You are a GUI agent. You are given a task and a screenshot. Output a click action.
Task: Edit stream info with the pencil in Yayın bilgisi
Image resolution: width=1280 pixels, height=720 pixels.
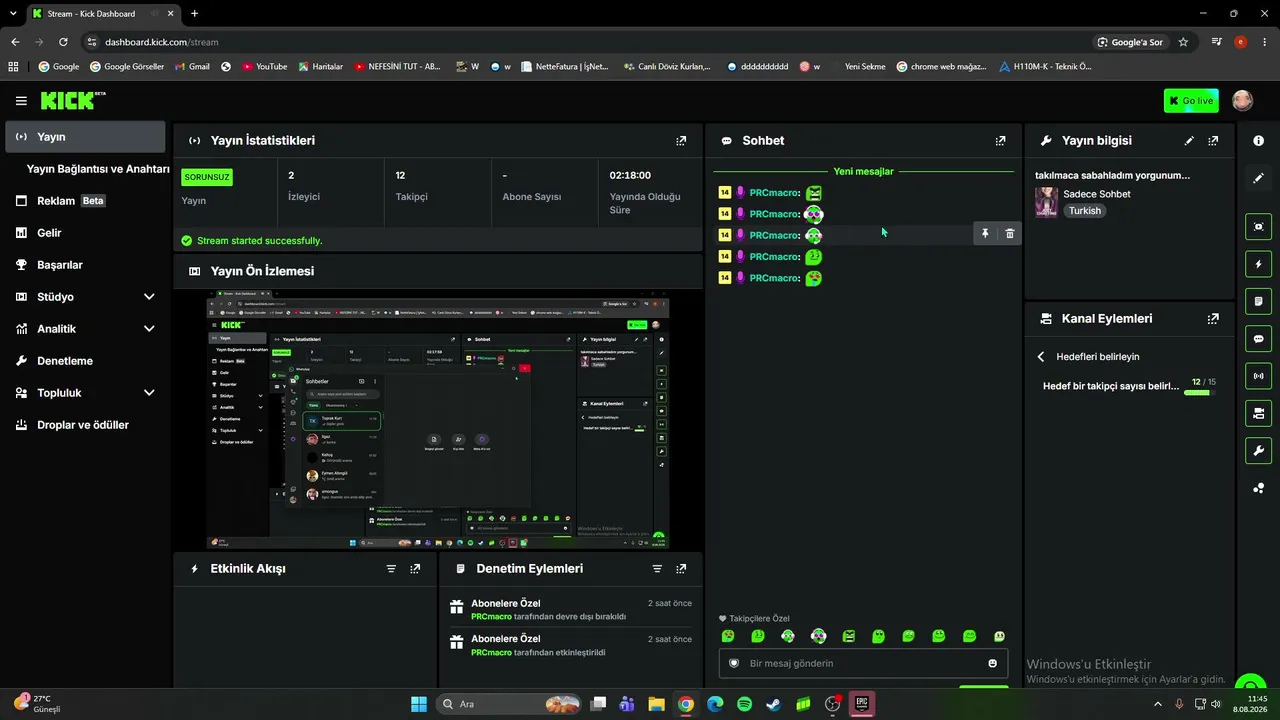tap(1189, 141)
